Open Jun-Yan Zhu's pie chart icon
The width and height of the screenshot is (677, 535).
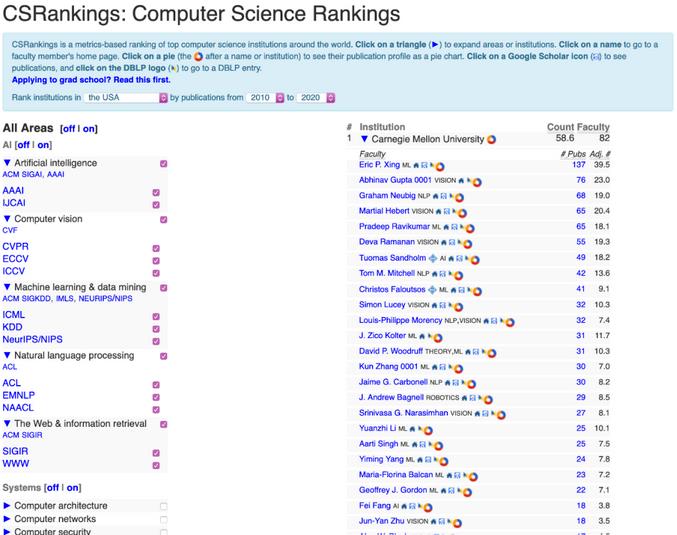click(x=457, y=523)
